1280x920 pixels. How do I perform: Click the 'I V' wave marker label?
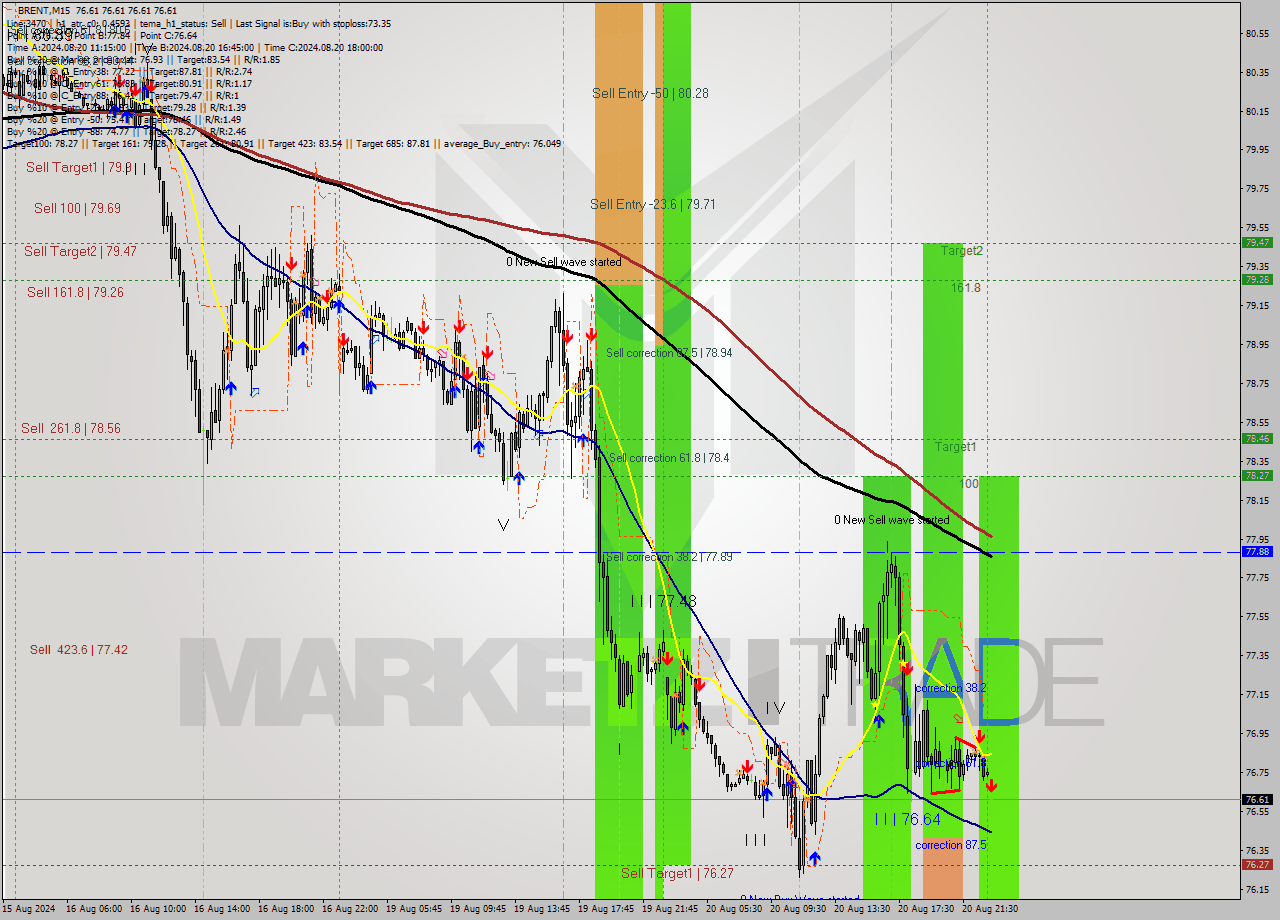[775, 708]
